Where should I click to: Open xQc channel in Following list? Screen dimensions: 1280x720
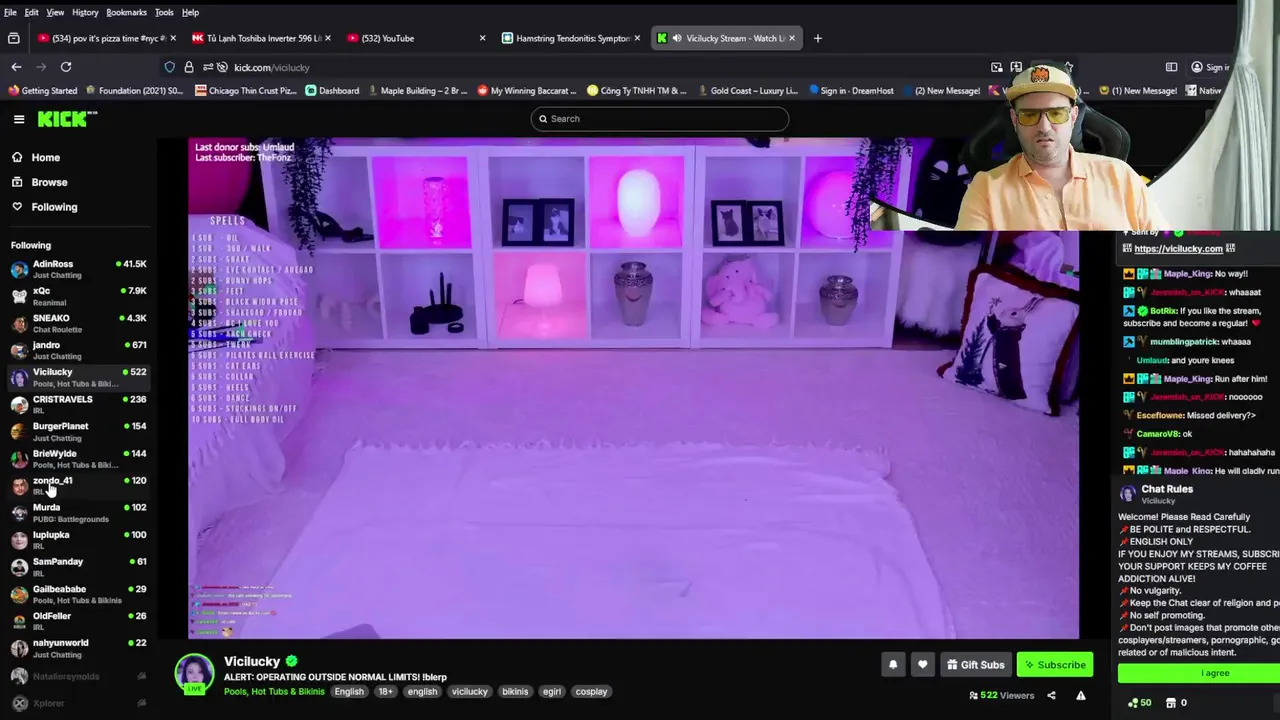79,296
